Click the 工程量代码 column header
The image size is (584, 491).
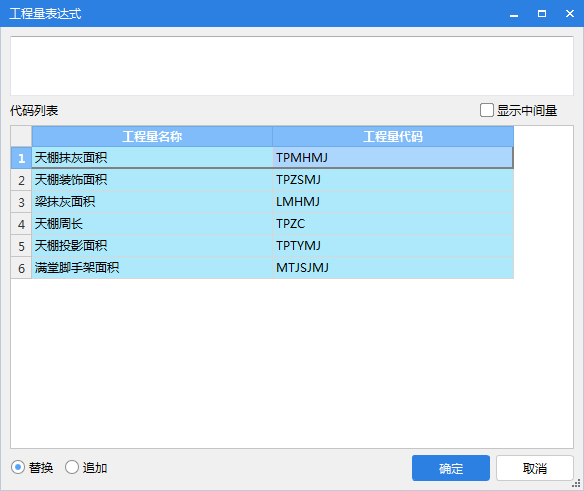(x=393, y=136)
